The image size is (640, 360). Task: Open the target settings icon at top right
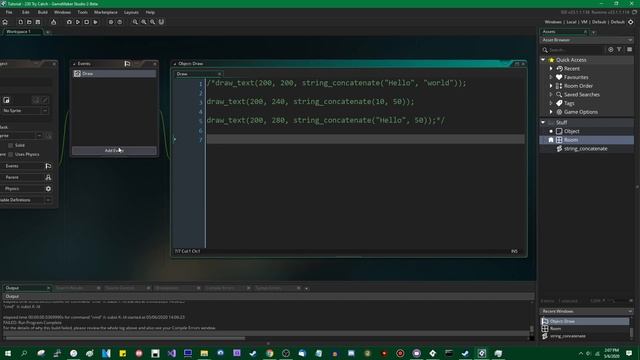tap(631, 22)
